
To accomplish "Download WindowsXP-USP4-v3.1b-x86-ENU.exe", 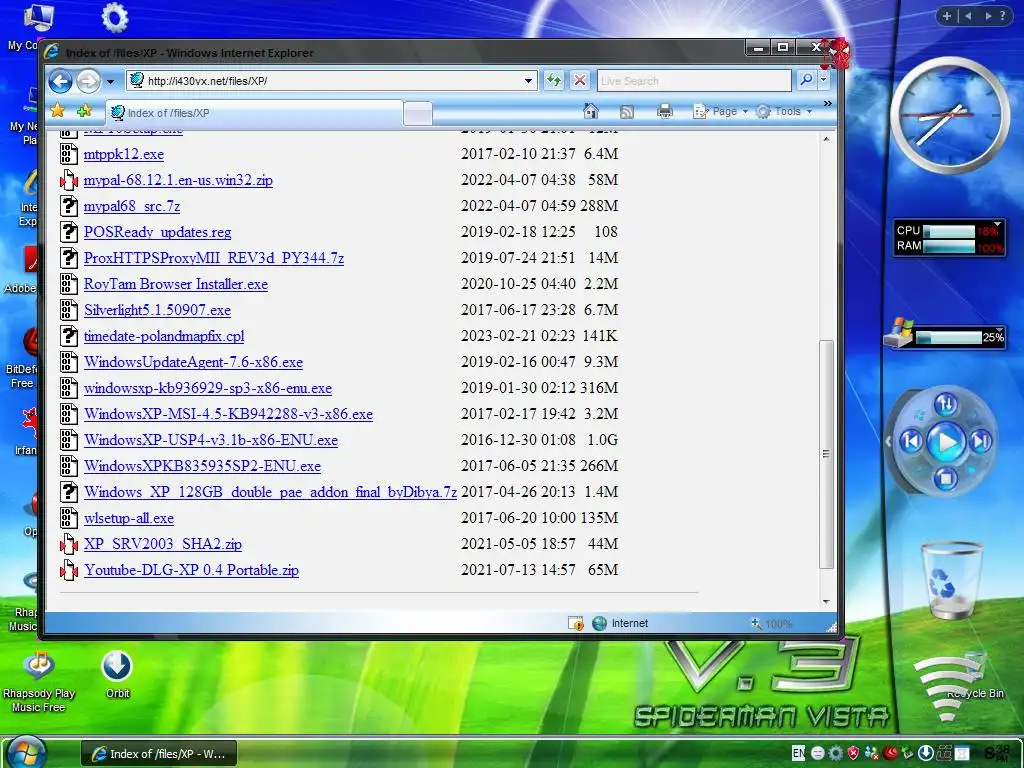I will [211, 440].
